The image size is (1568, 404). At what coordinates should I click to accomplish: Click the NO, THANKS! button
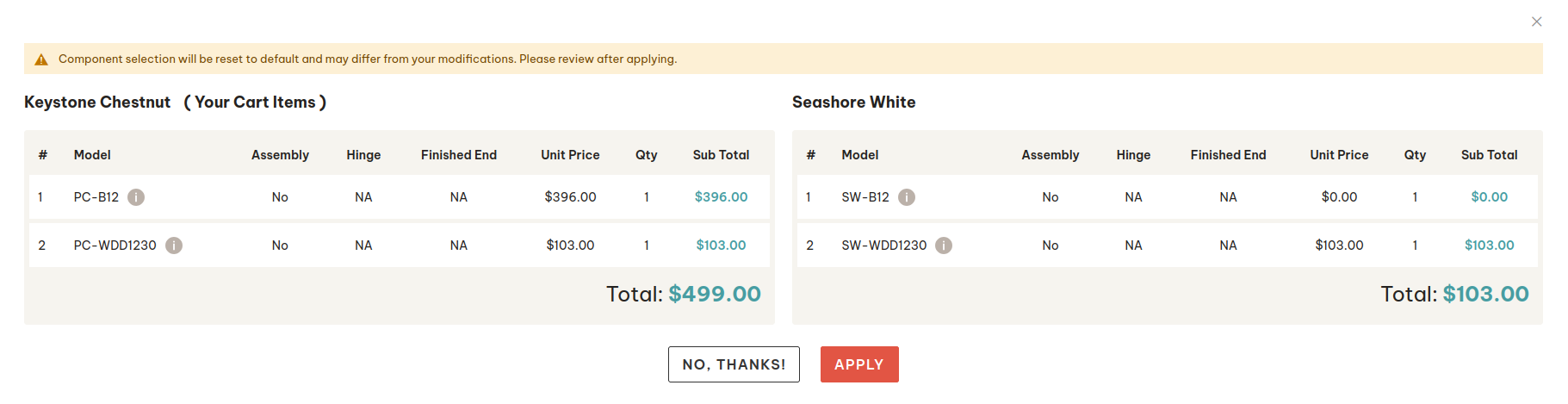734,364
